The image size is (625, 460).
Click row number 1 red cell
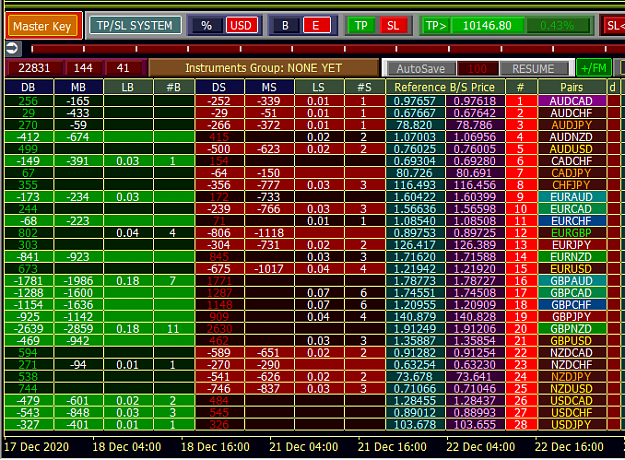(x=521, y=101)
